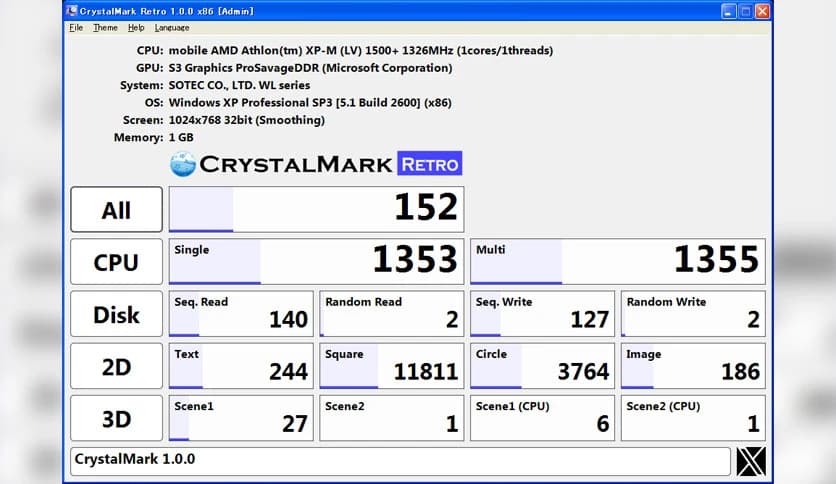This screenshot has width=836, height=484.
Task: Click the CPU Single score 1353
Action: 316,262
